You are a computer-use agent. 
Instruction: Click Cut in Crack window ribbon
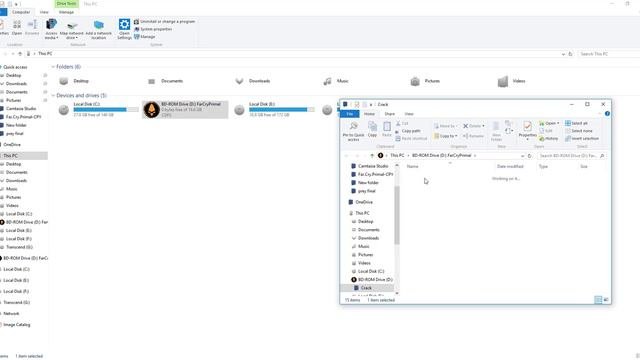402,123
